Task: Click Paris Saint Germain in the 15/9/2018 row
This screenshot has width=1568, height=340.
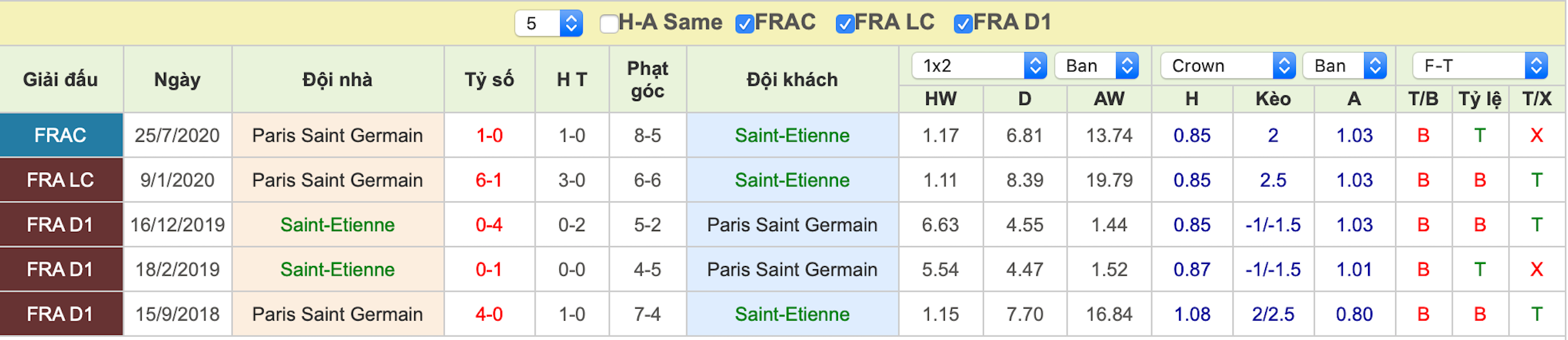Action: (338, 314)
